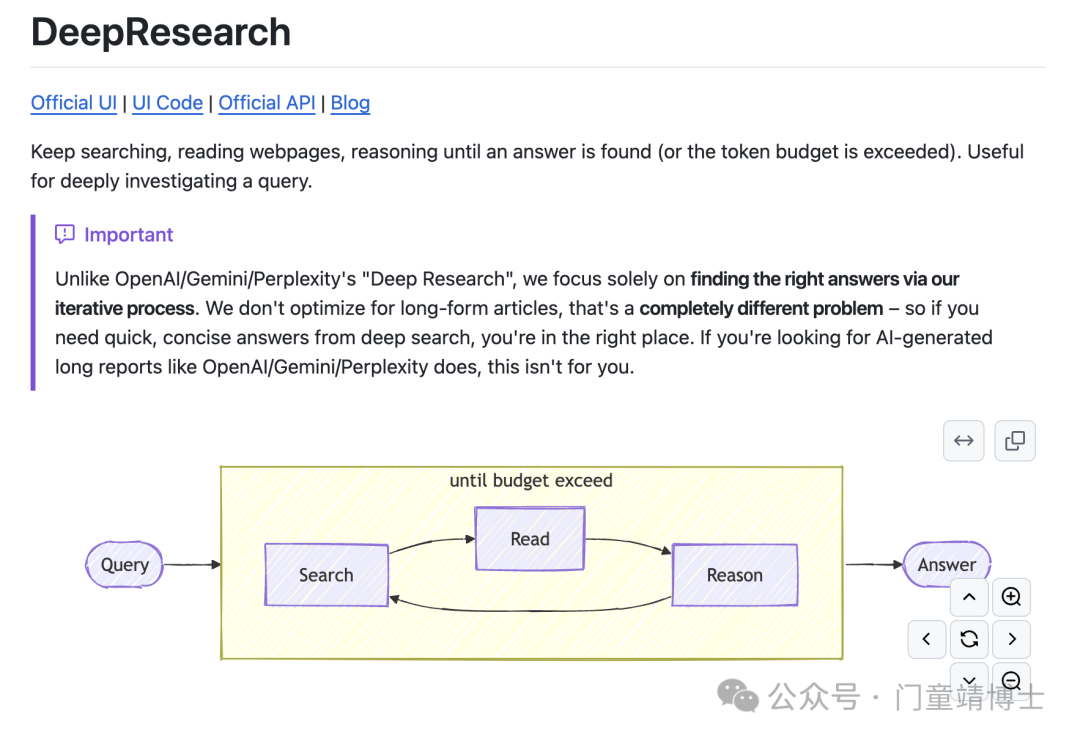
Task: Visit the Blog link
Action: (x=350, y=103)
